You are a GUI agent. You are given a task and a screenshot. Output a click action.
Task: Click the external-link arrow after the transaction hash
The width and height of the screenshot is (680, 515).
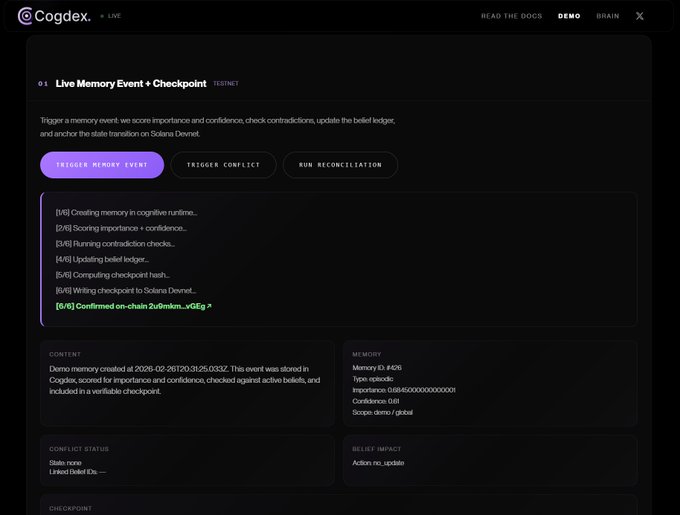tap(209, 306)
